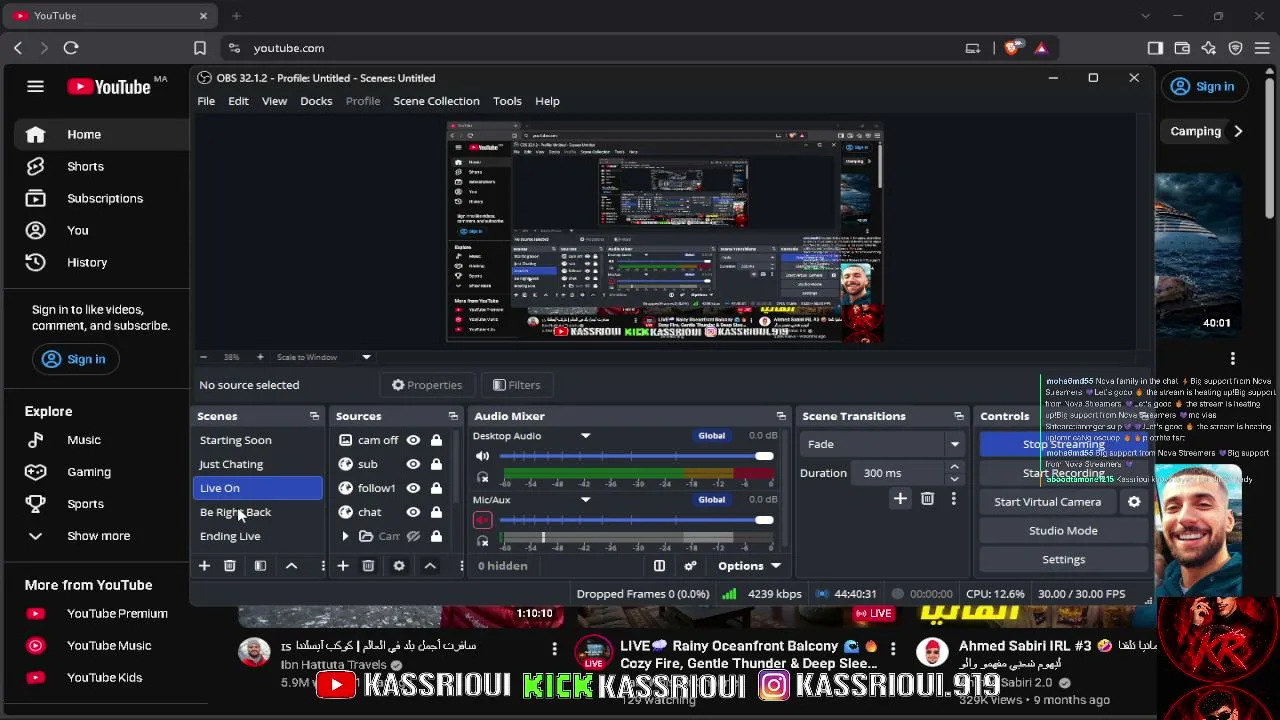Open advanced audio properties gears icon
The image size is (1280, 720).
[690, 566]
